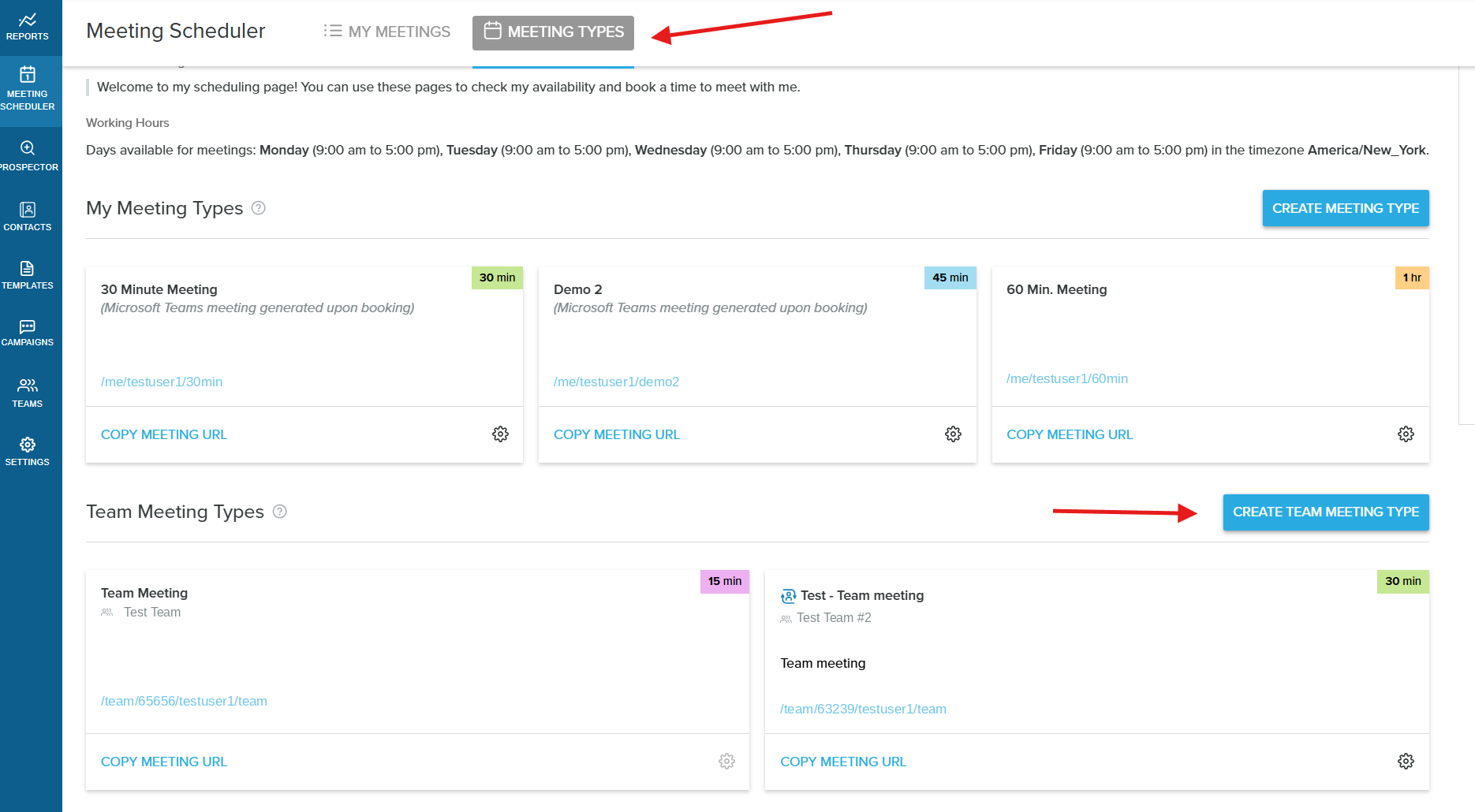Click help icon next to My Meeting Types

[x=258, y=208]
